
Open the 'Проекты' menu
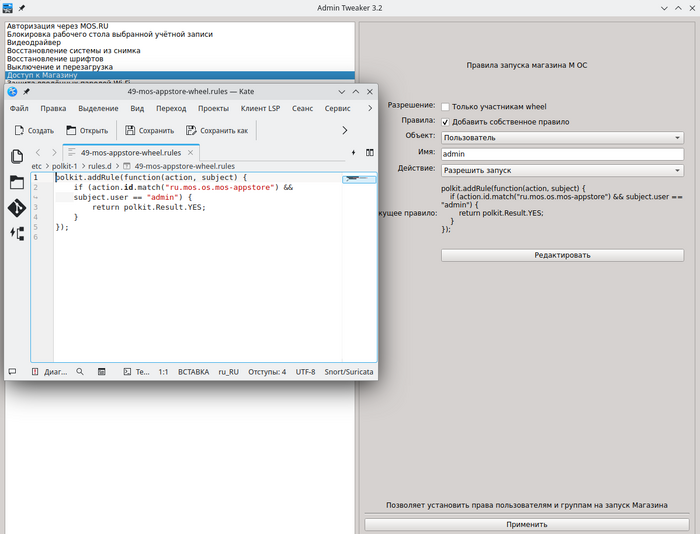pyautogui.click(x=213, y=108)
